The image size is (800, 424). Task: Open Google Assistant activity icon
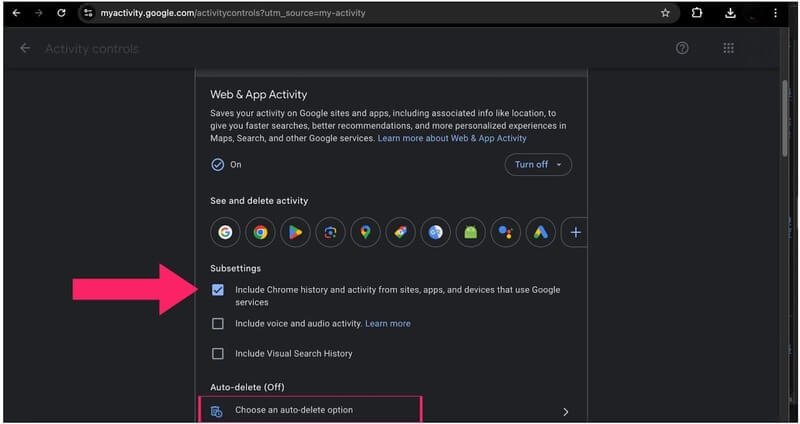(506, 233)
